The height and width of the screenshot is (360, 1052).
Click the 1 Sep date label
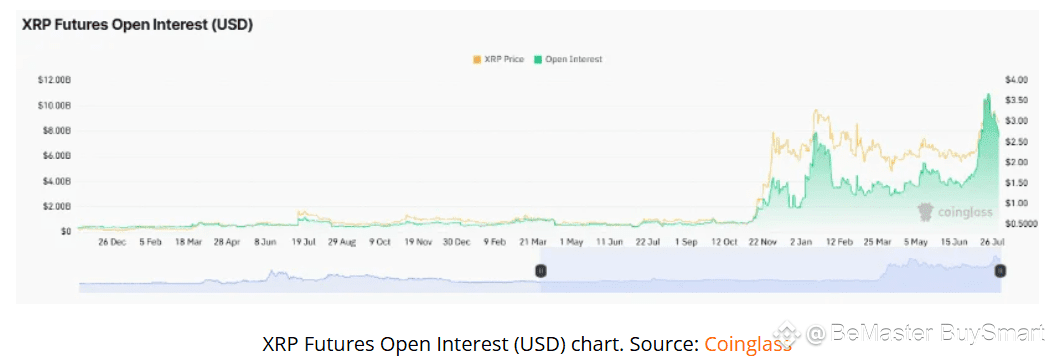pyautogui.click(x=686, y=241)
